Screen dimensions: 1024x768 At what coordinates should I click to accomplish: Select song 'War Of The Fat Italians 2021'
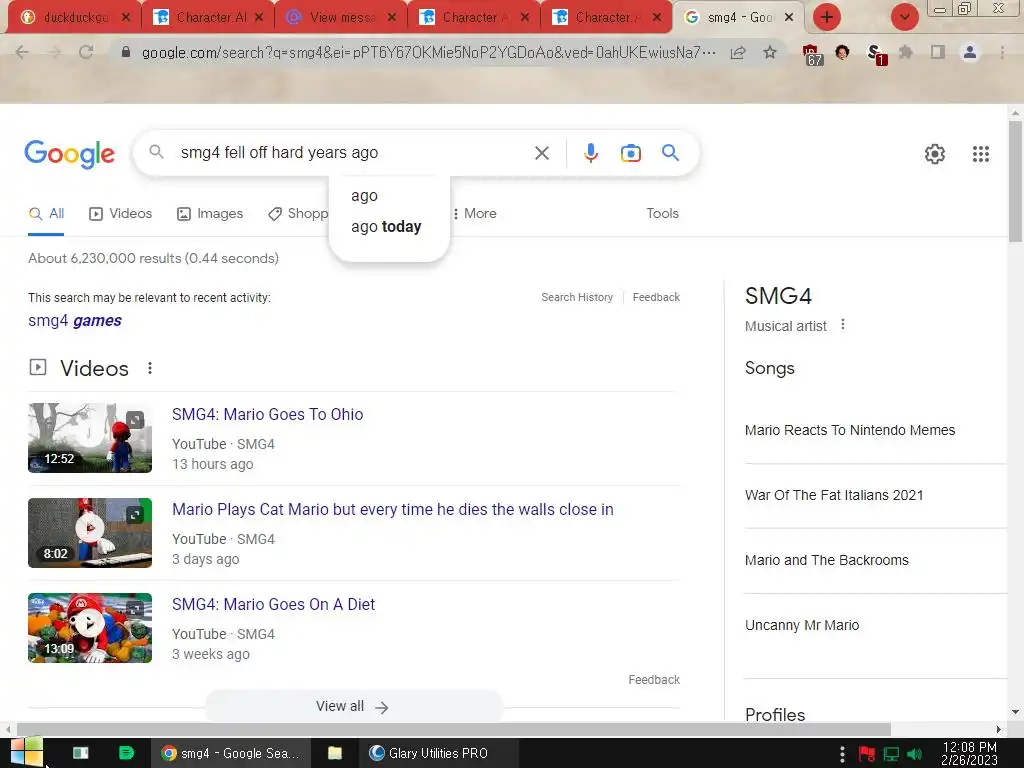pyautogui.click(x=834, y=495)
